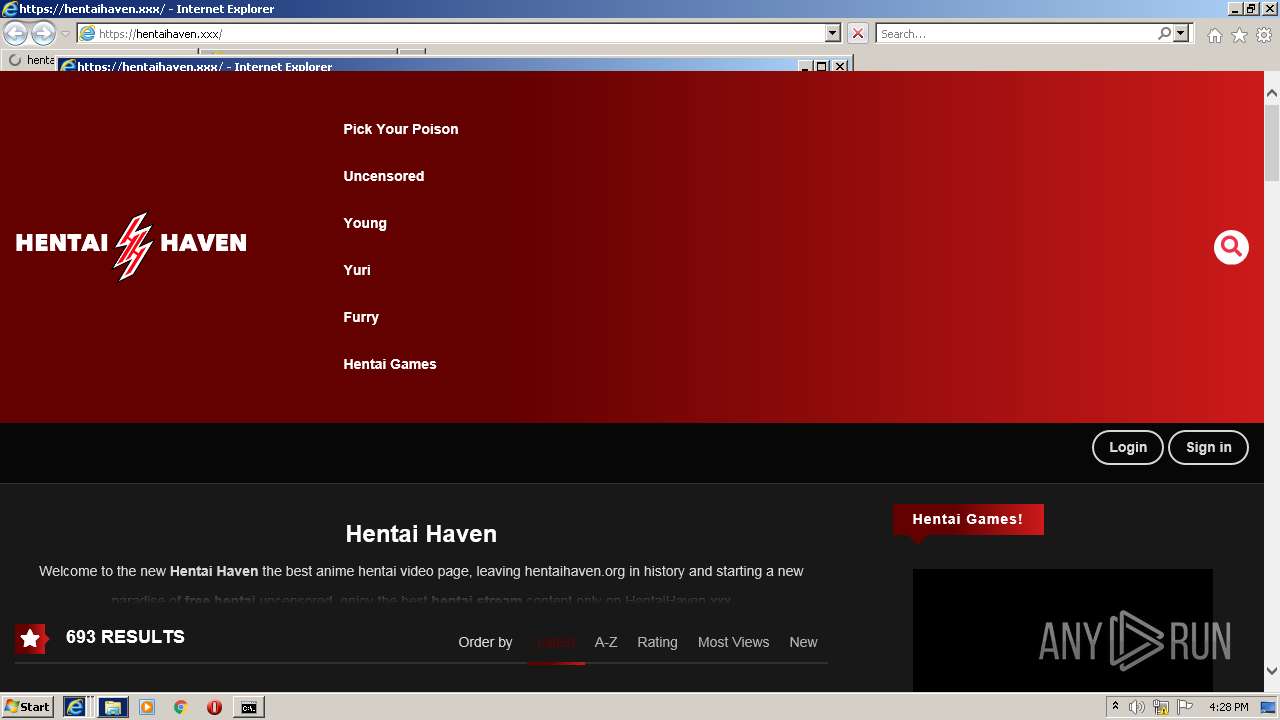
Task: Click the vertical scrollbar thumb
Action: pos(1272,142)
